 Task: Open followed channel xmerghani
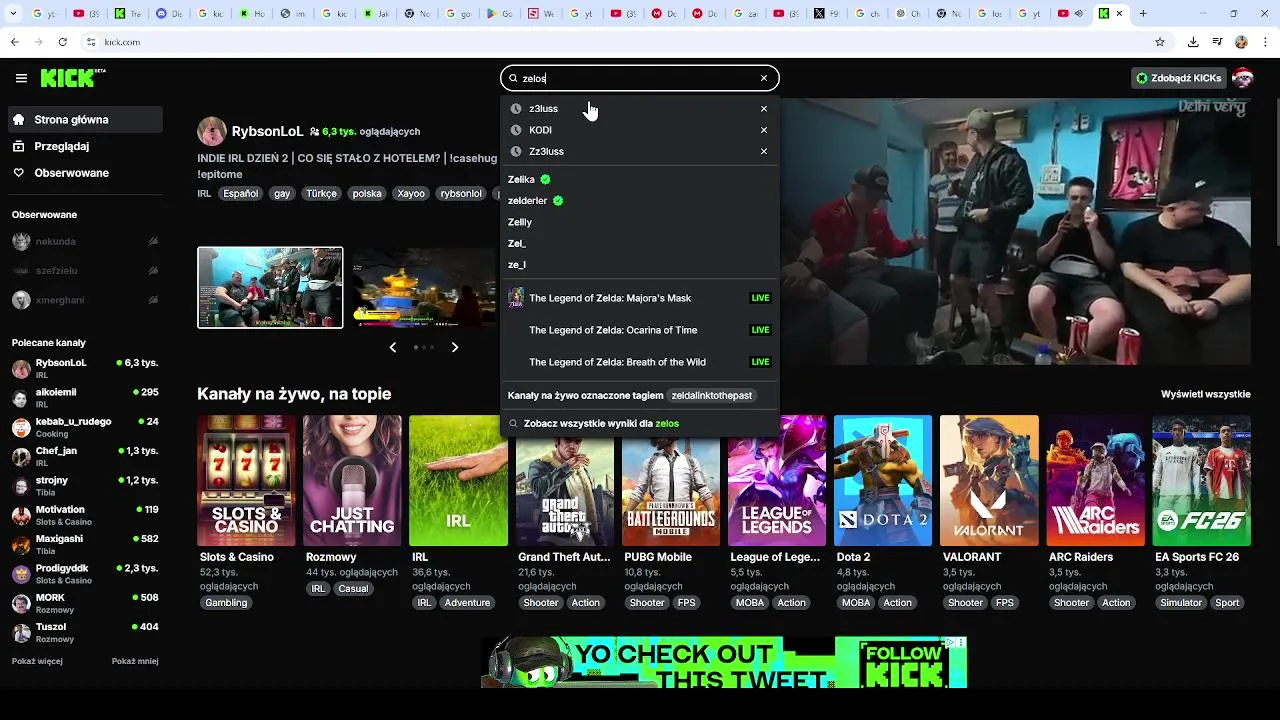(x=85, y=300)
